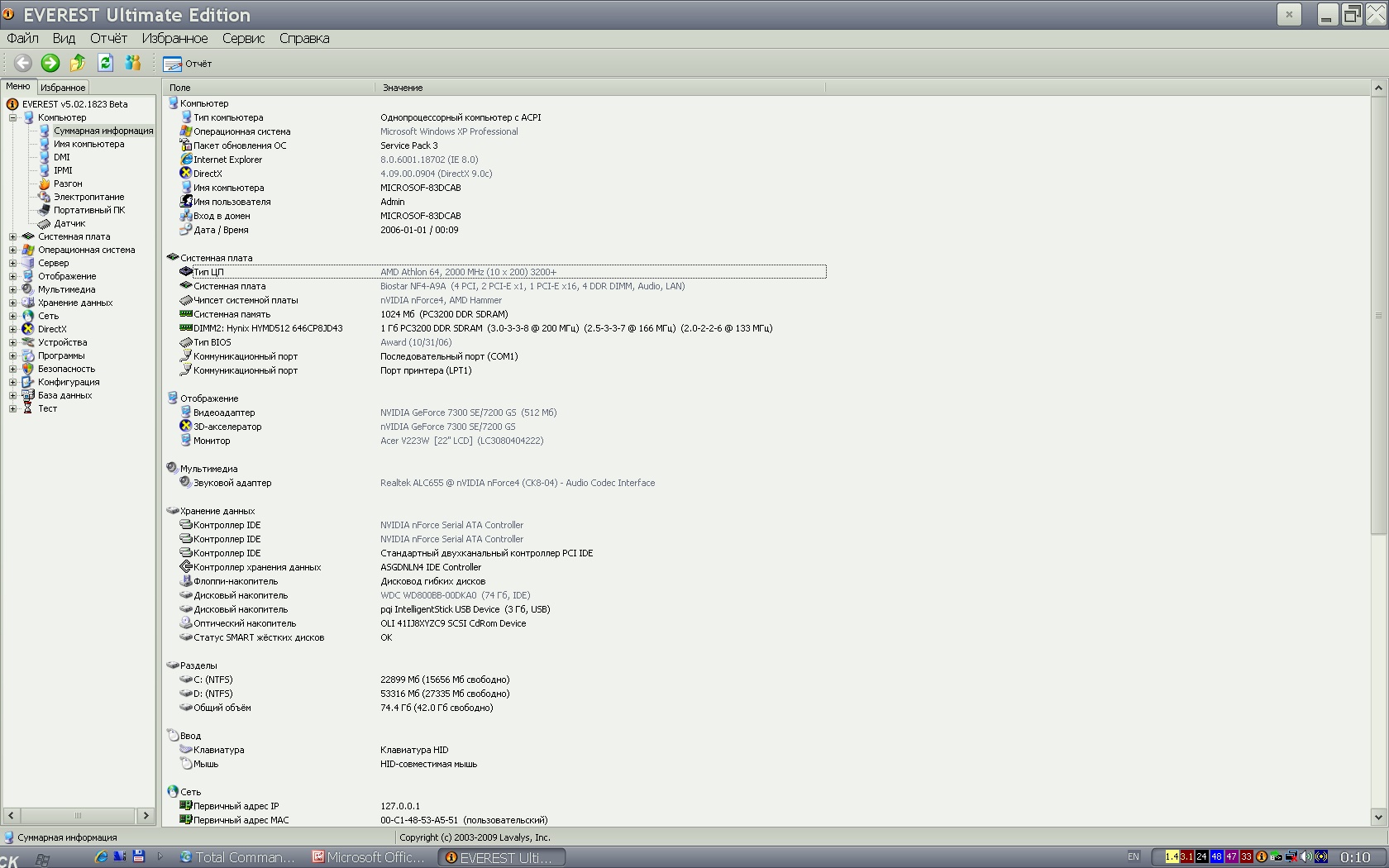
Task: Select Разгон flame item in tree
Action: point(68,184)
